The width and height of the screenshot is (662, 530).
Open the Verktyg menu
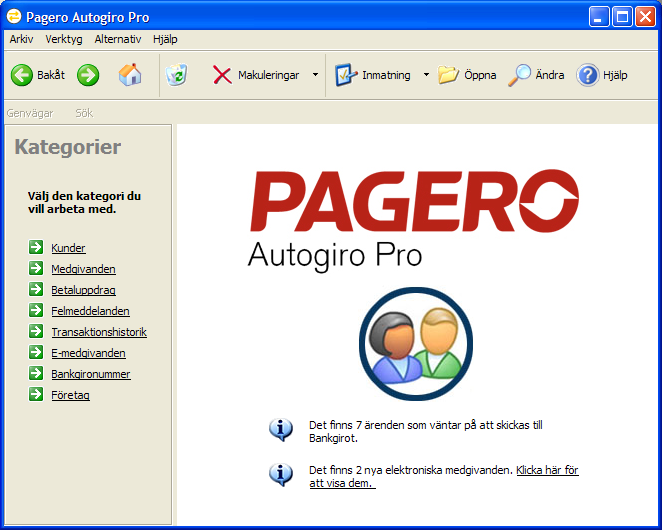(64, 39)
